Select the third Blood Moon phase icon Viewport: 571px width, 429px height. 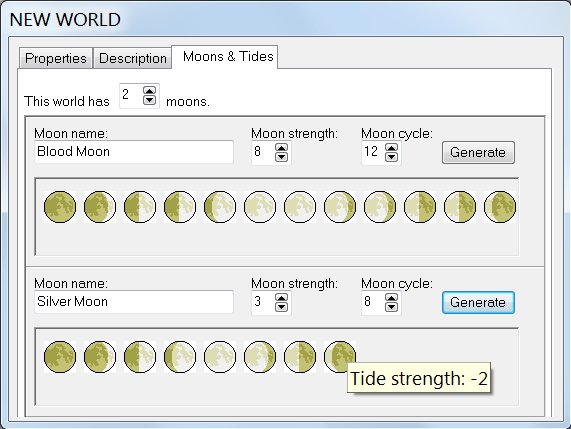point(140,207)
